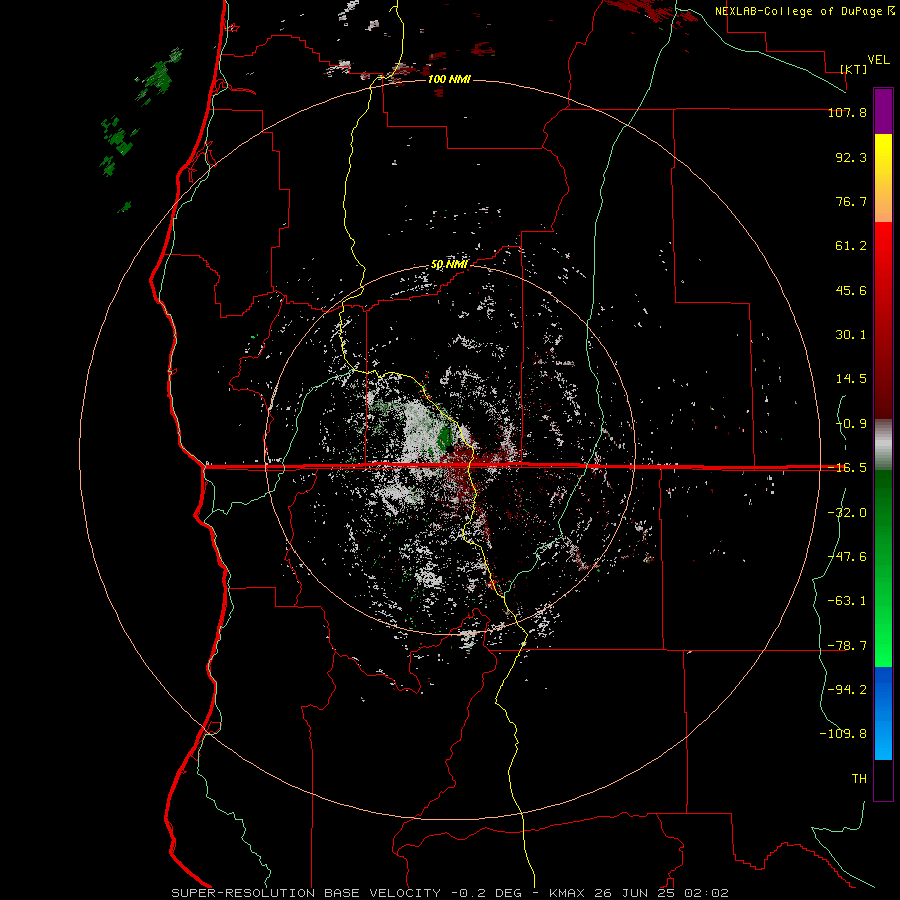
Task: Click the NEXLAB-College of DuPage text
Action: click(799, 11)
